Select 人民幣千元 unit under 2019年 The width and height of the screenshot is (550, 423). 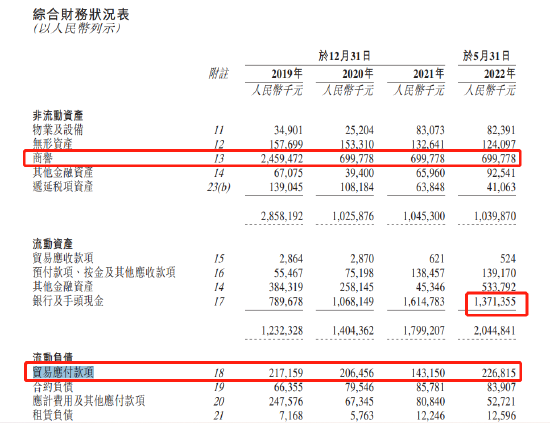277,90
